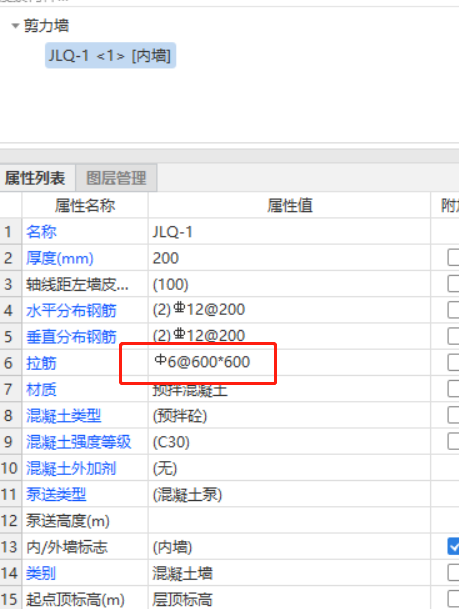Select the 混凝土类型 property label
Screen dimensions: 459x609
pyautogui.click(x=63, y=416)
